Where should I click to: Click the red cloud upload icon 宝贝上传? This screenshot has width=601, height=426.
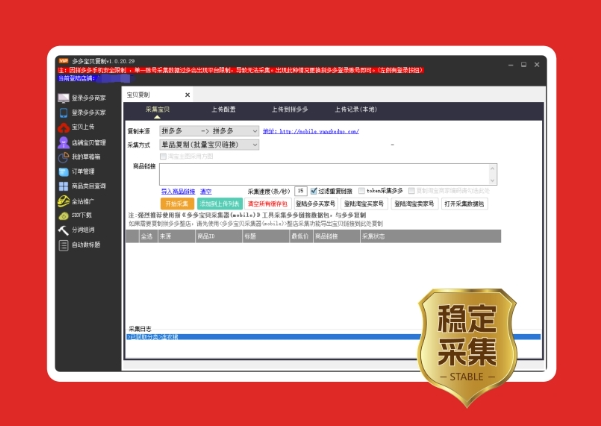point(63,127)
